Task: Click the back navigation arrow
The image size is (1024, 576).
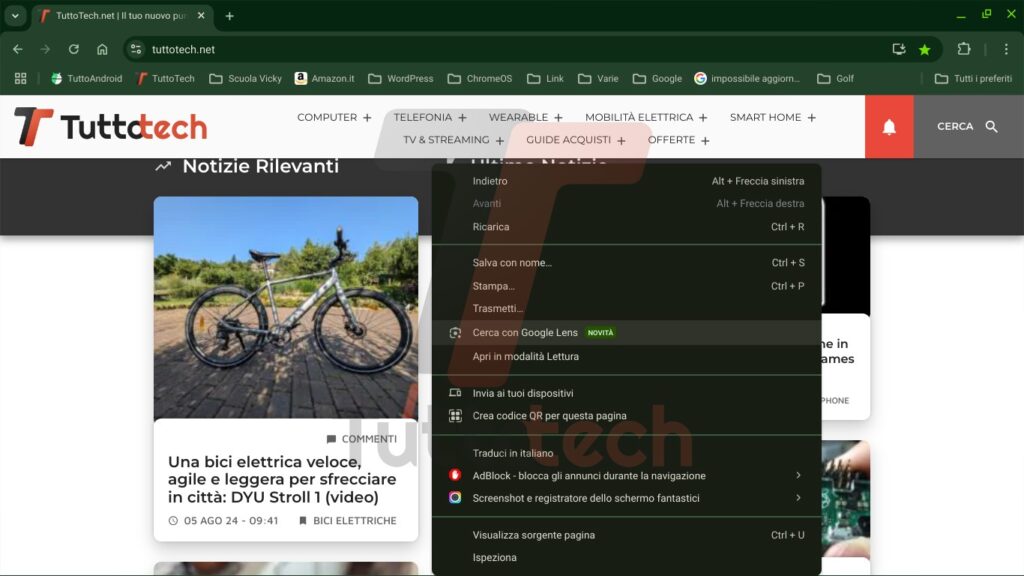Action: click(x=17, y=48)
